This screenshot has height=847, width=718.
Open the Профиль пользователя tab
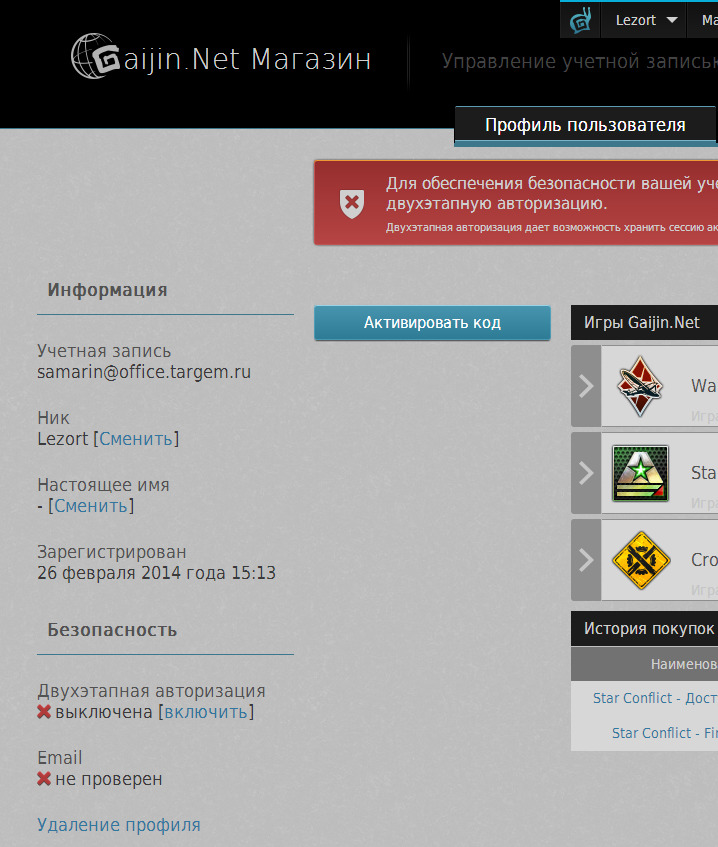pos(585,125)
